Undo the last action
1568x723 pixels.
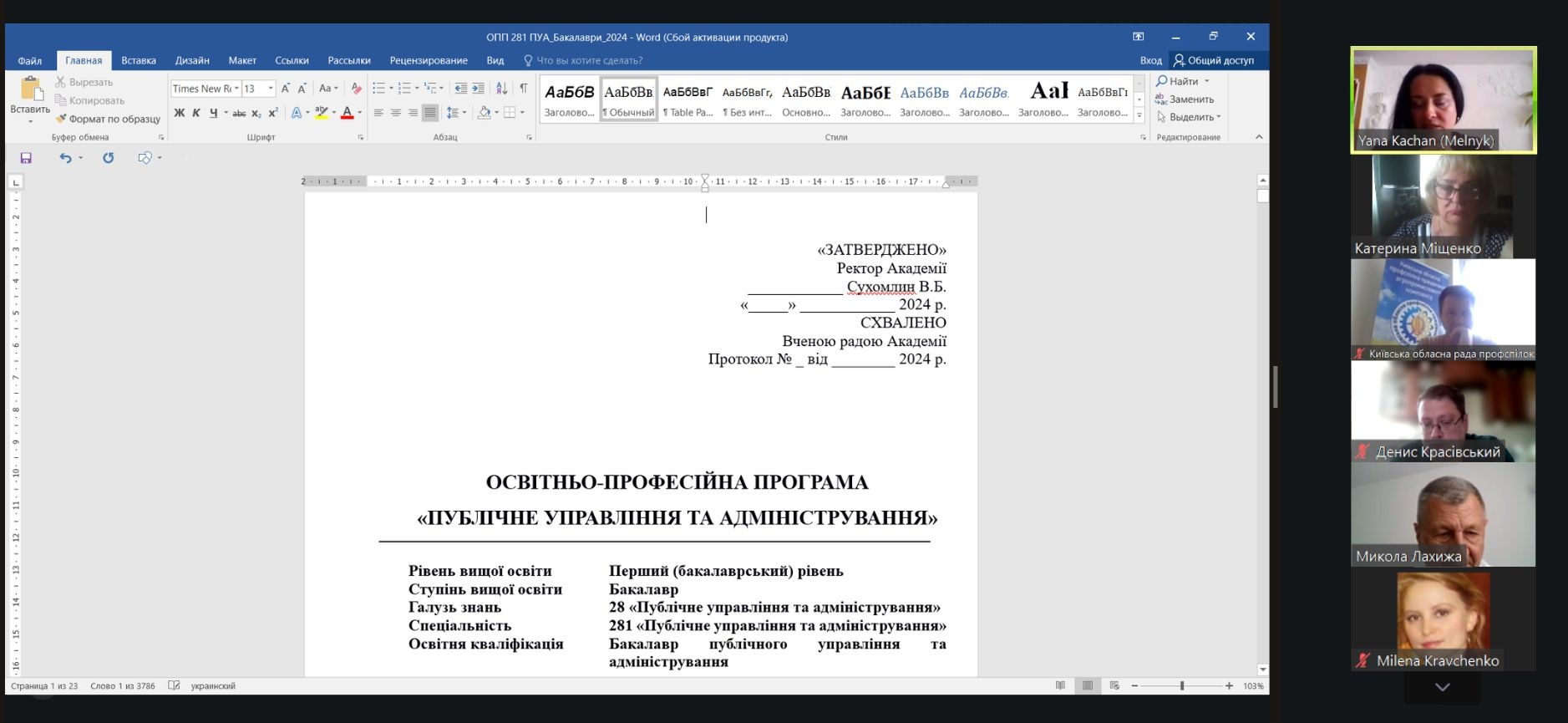pyautogui.click(x=65, y=157)
